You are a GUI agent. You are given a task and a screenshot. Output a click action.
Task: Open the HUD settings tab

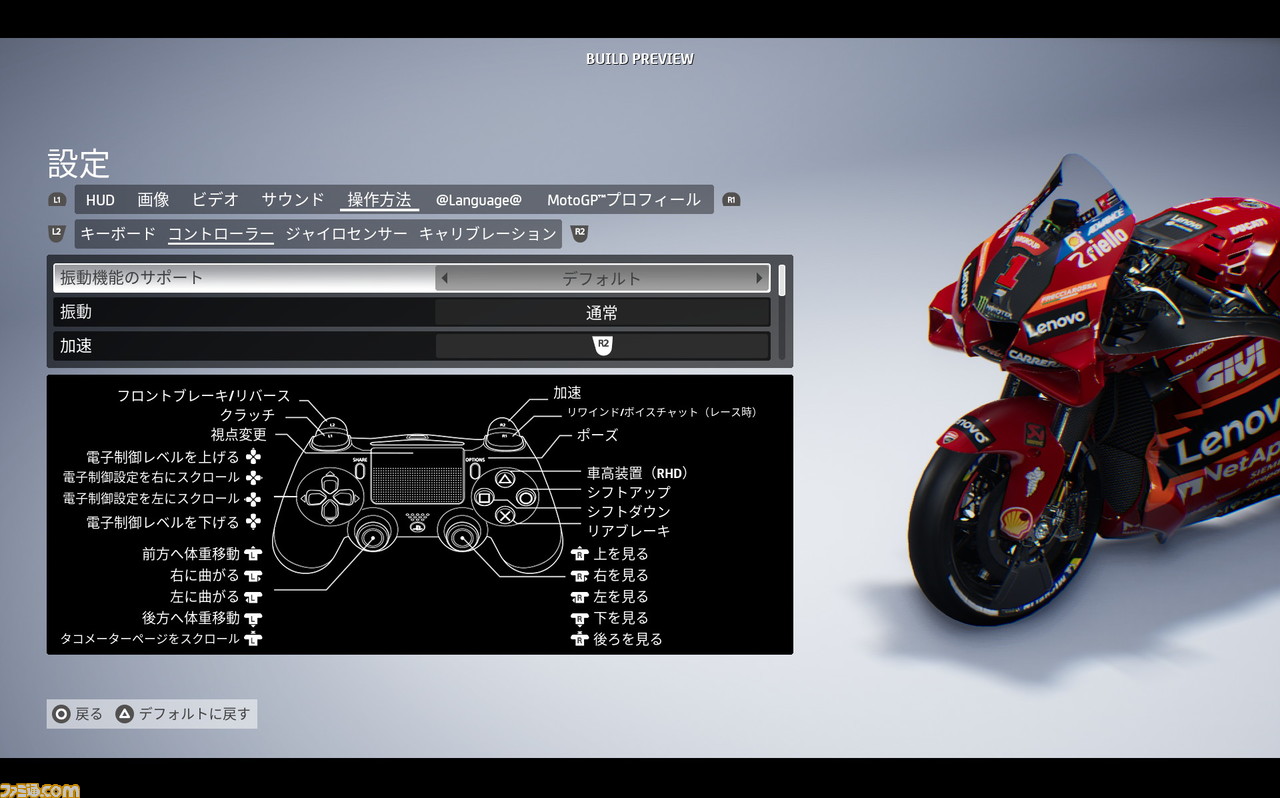pos(100,200)
